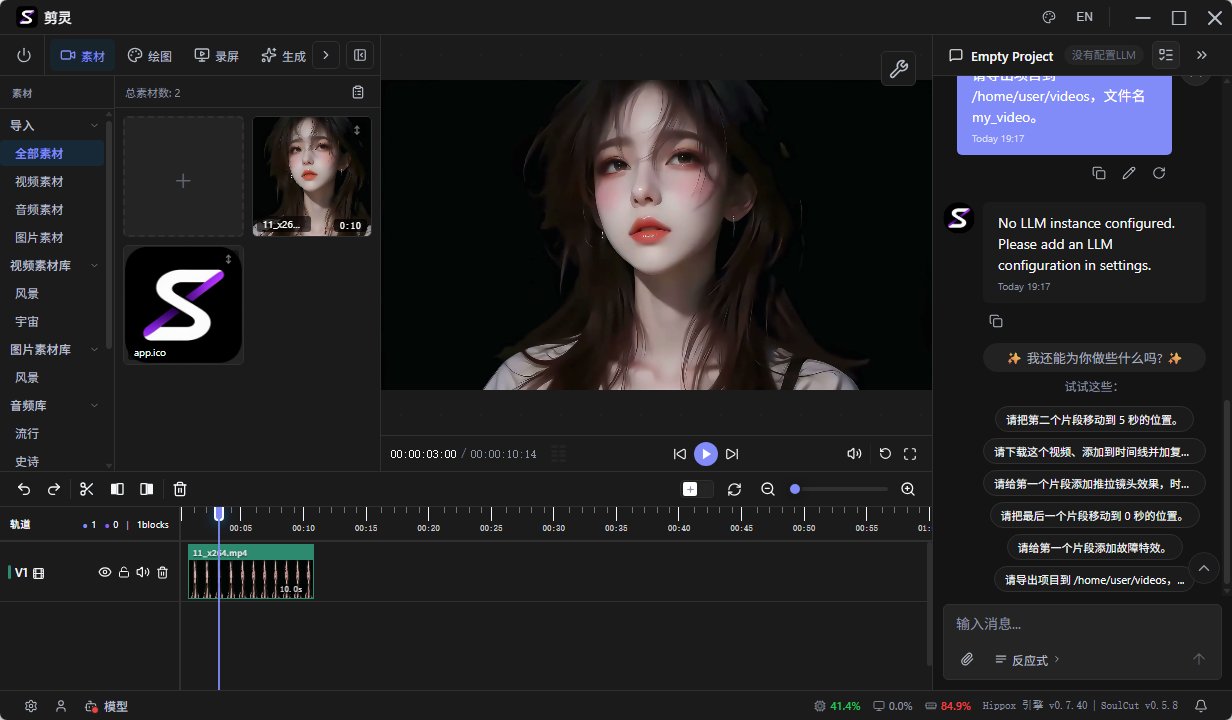Lock track V1
Image resolution: width=1232 pixels, height=720 pixels.
124,572
